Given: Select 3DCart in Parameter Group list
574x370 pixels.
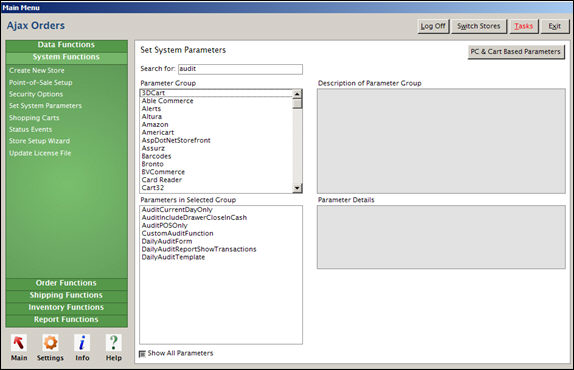Looking at the screenshot, I should 216,93.
